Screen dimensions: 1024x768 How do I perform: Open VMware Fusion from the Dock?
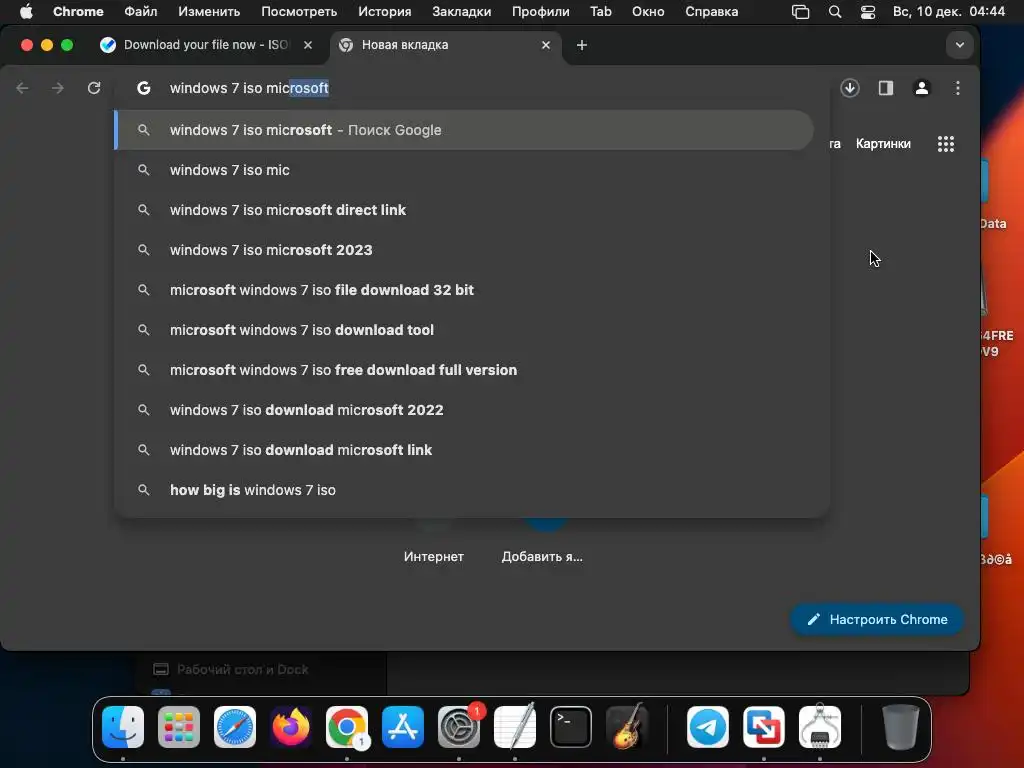point(764,727)
